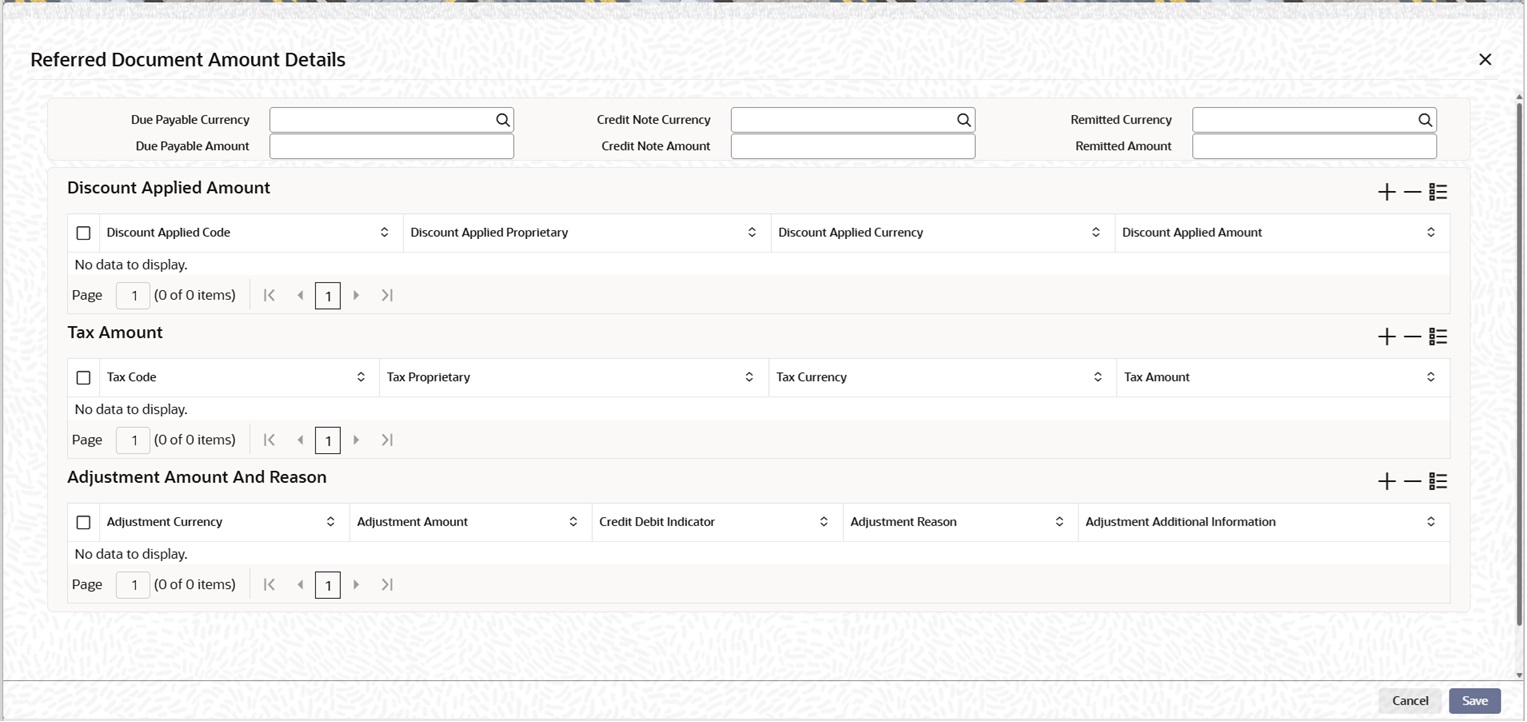
Task: Sort by Tax Amount column
Action: point(1431,378)
